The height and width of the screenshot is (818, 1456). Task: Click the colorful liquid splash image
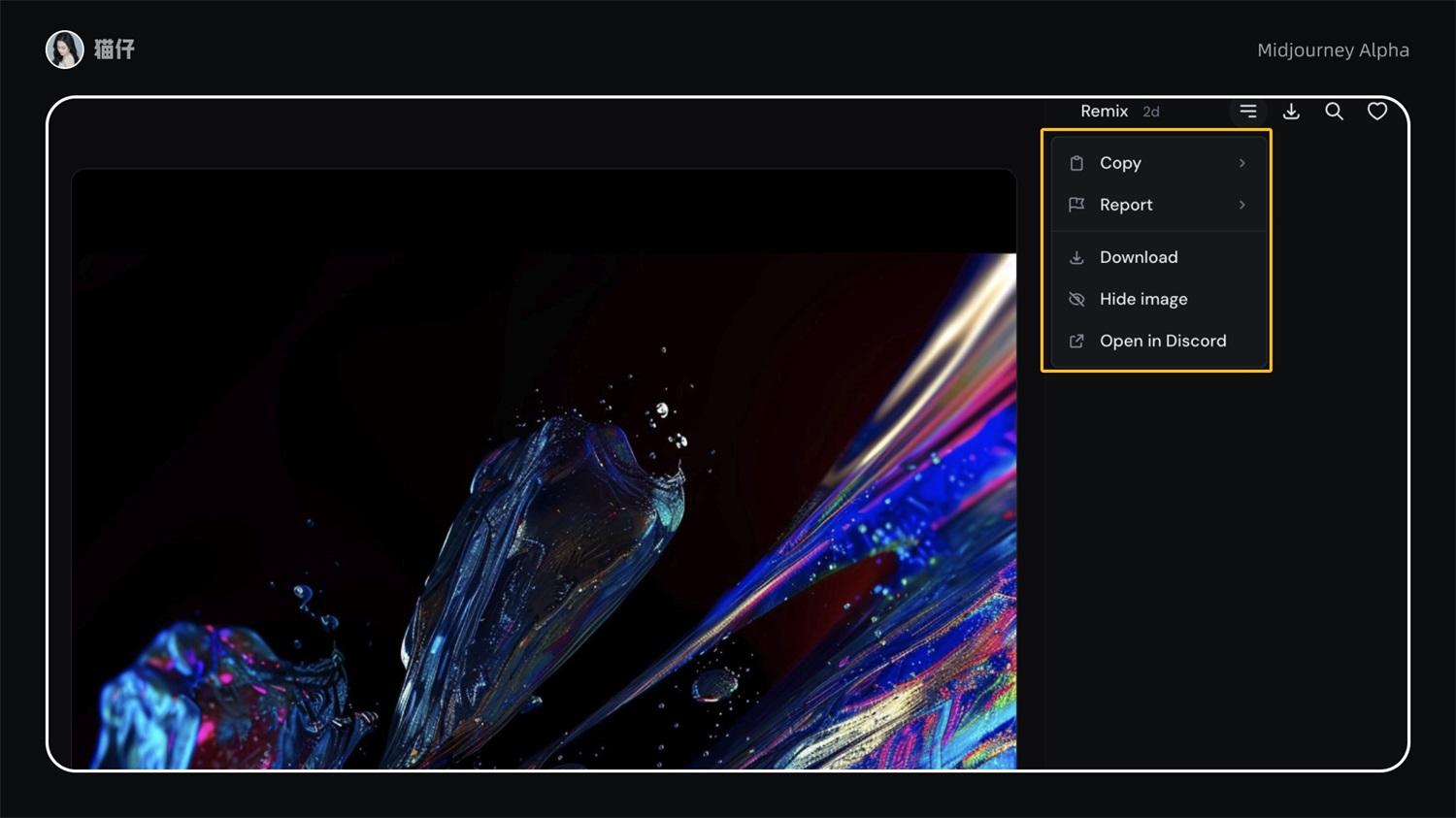[545, 469]
